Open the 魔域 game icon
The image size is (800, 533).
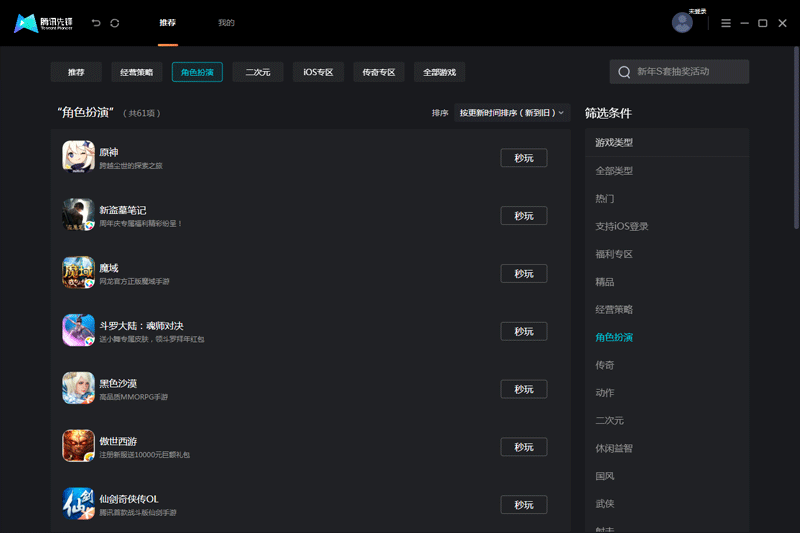[79, 272]
